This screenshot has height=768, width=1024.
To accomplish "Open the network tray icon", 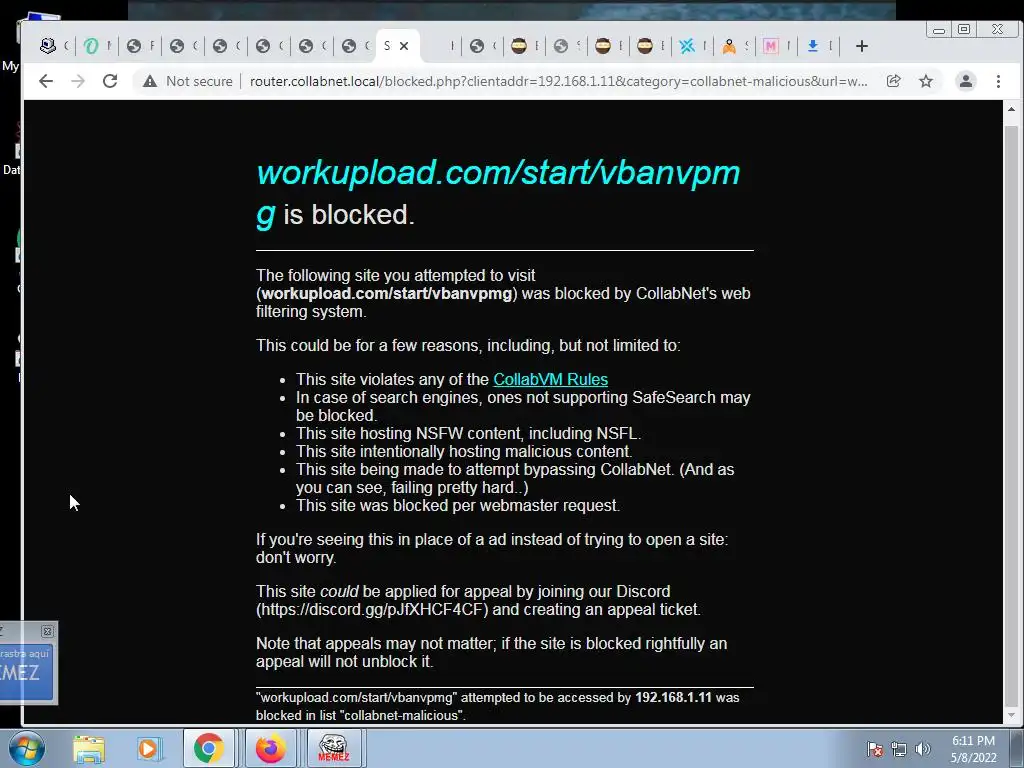I will click(x=899, y=749).
